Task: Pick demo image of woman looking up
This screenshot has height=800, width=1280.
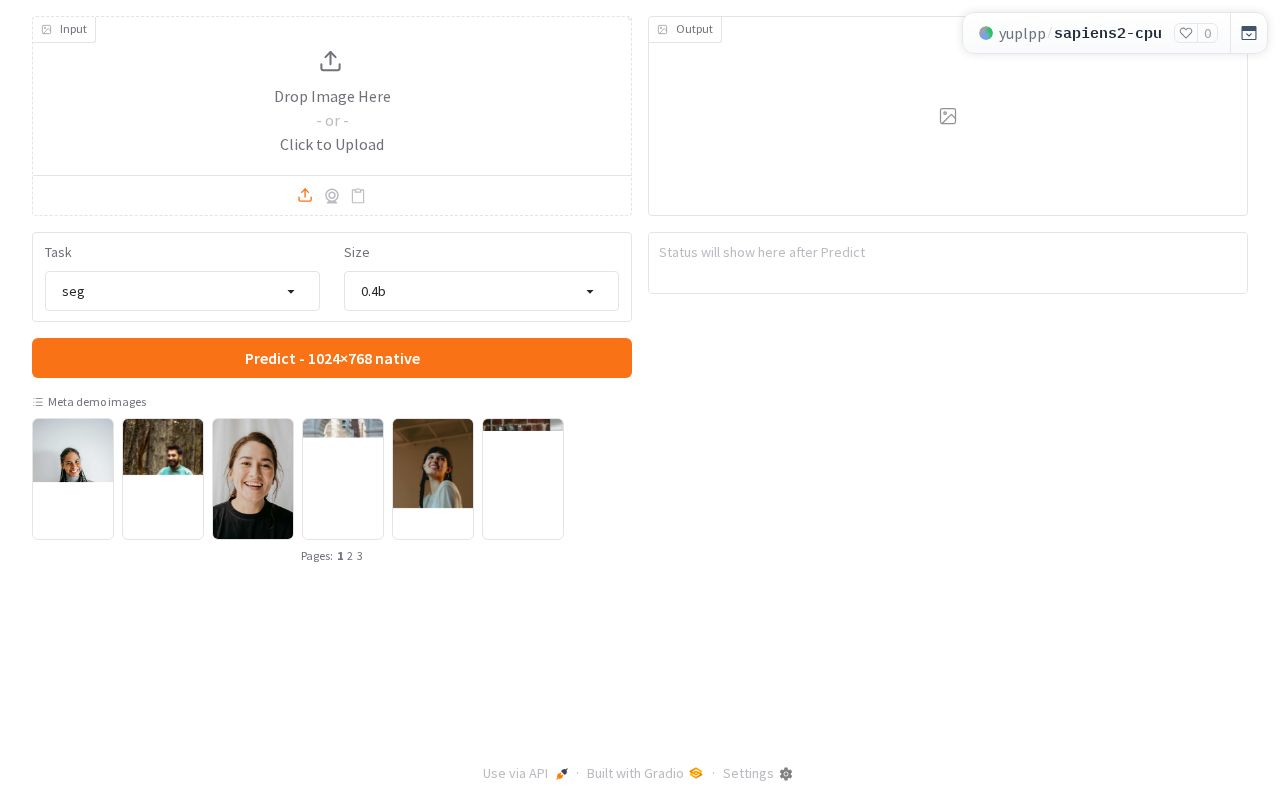Action: [x=433, y=479]
